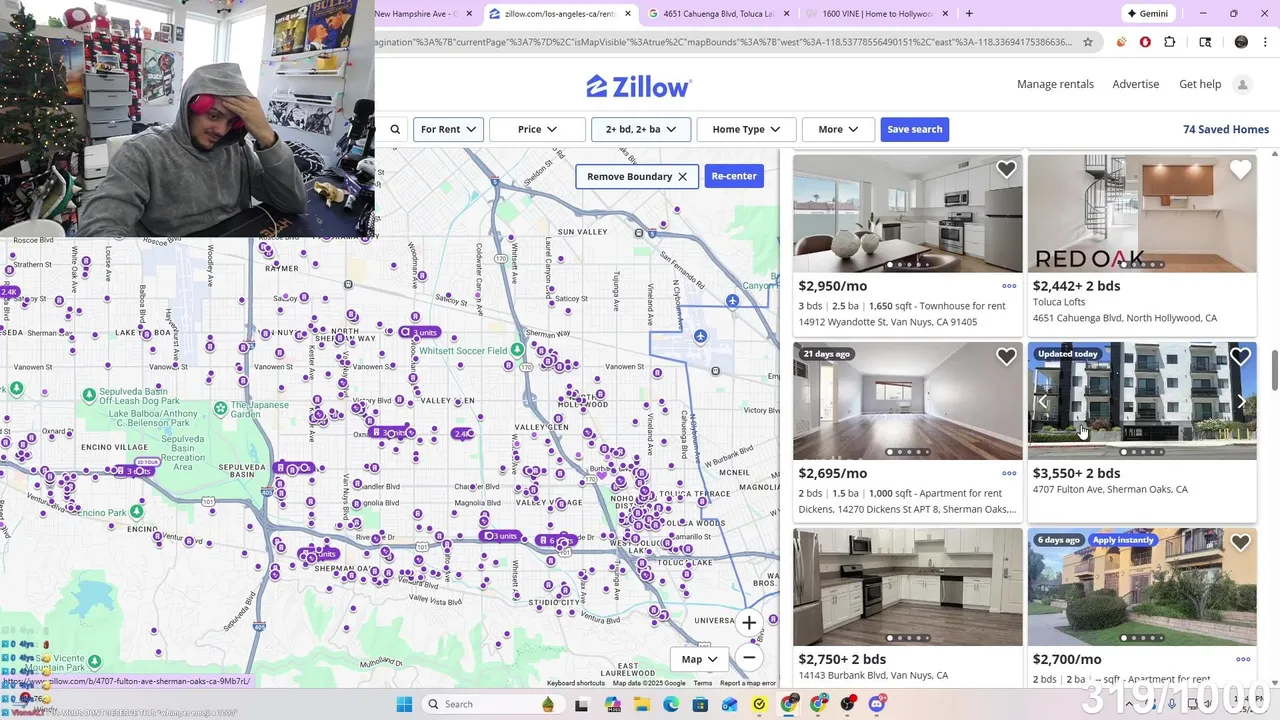Open map Keyboard shortcuts link
The image size is (1280, 720).
pos(576,683)
